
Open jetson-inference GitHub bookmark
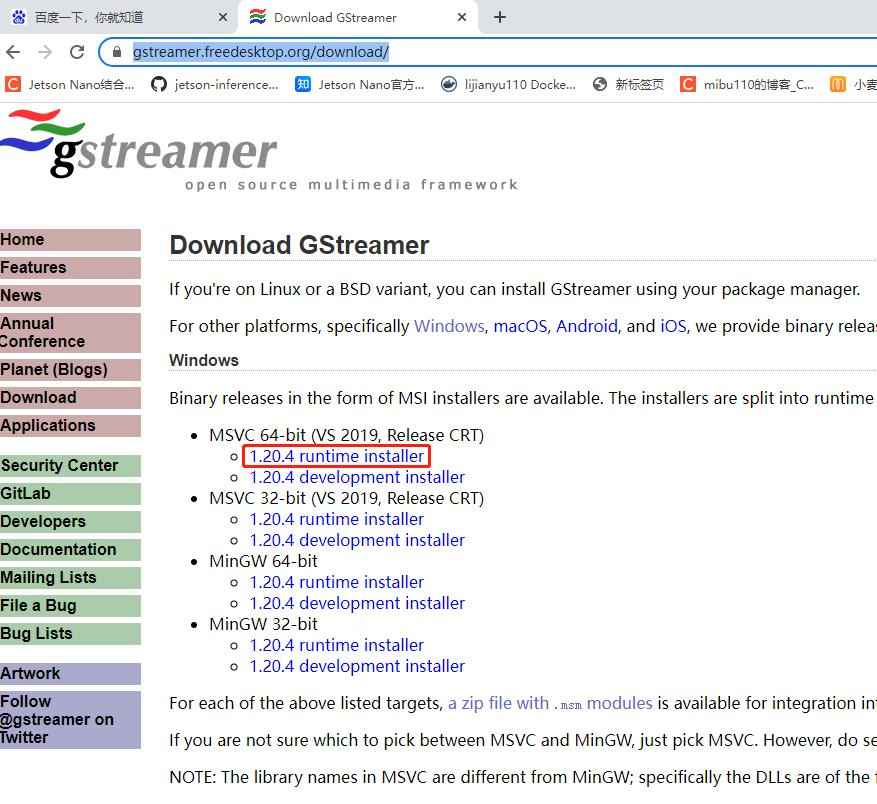[x=215, y=84]
